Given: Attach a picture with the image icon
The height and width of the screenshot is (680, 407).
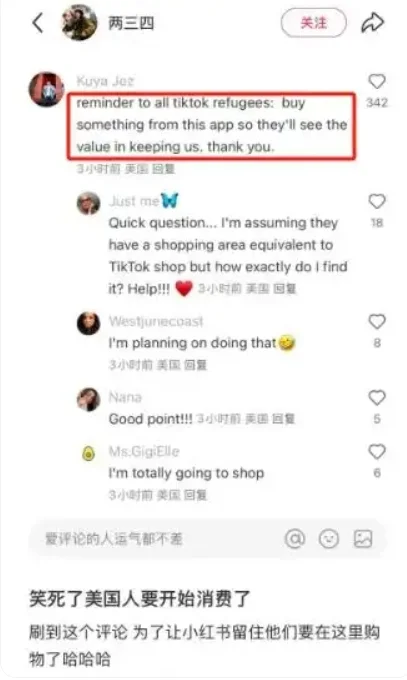Looking at the screenshot, I should [x=363, y=539].
